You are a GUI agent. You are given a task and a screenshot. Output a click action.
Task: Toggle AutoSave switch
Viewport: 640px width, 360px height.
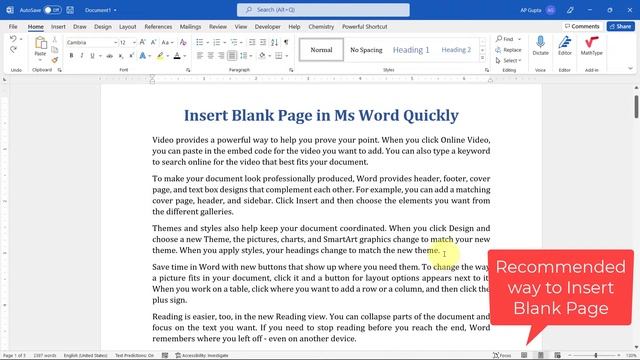[x=53, y=10]
